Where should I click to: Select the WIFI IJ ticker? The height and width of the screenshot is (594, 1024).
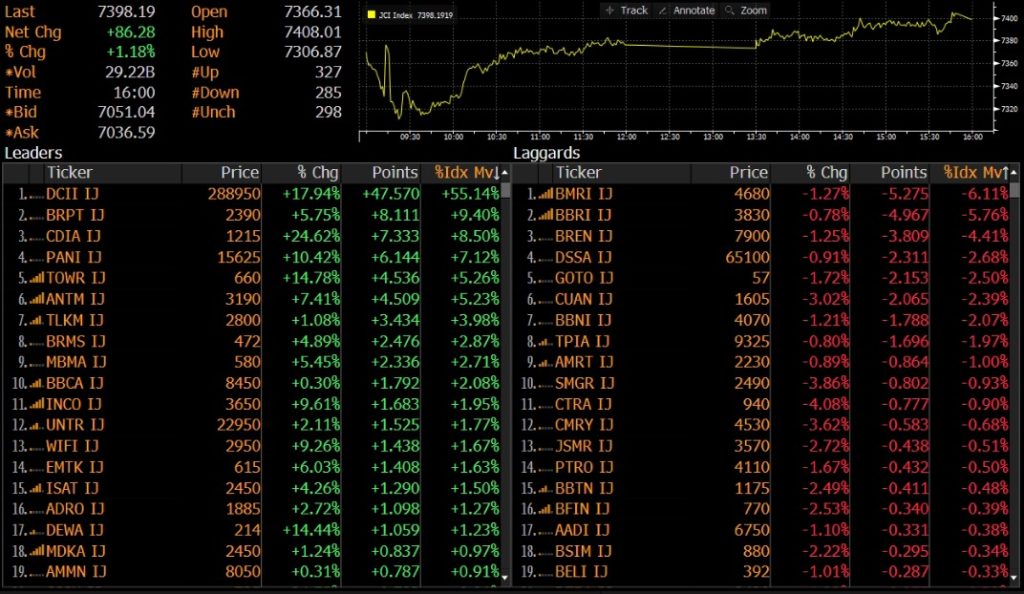click(x=72, y=446)
